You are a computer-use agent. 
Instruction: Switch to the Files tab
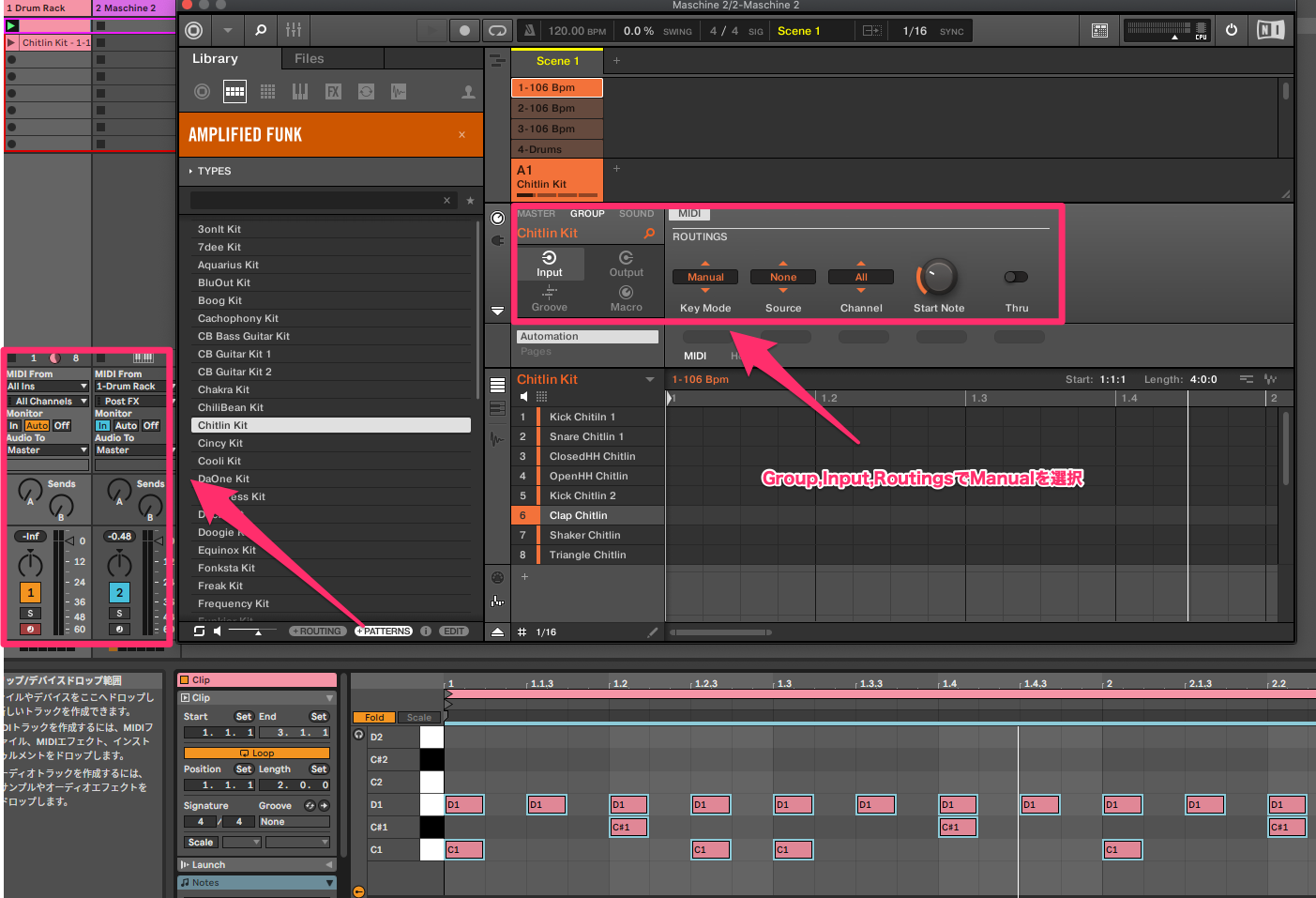[x=309, y=59]
